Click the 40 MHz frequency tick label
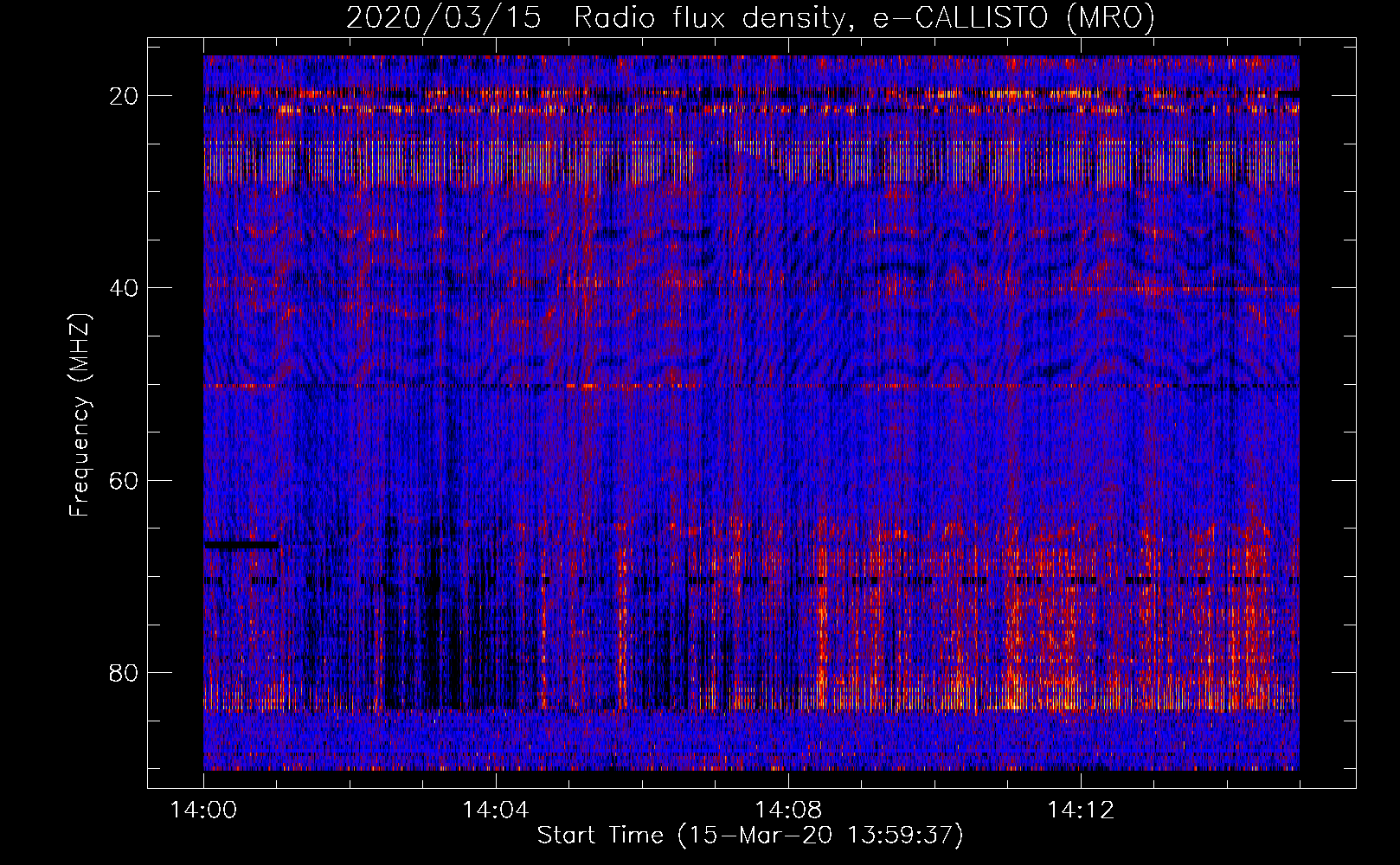The height and width of the screenshot is (865, 1400). tap(125, 288)
